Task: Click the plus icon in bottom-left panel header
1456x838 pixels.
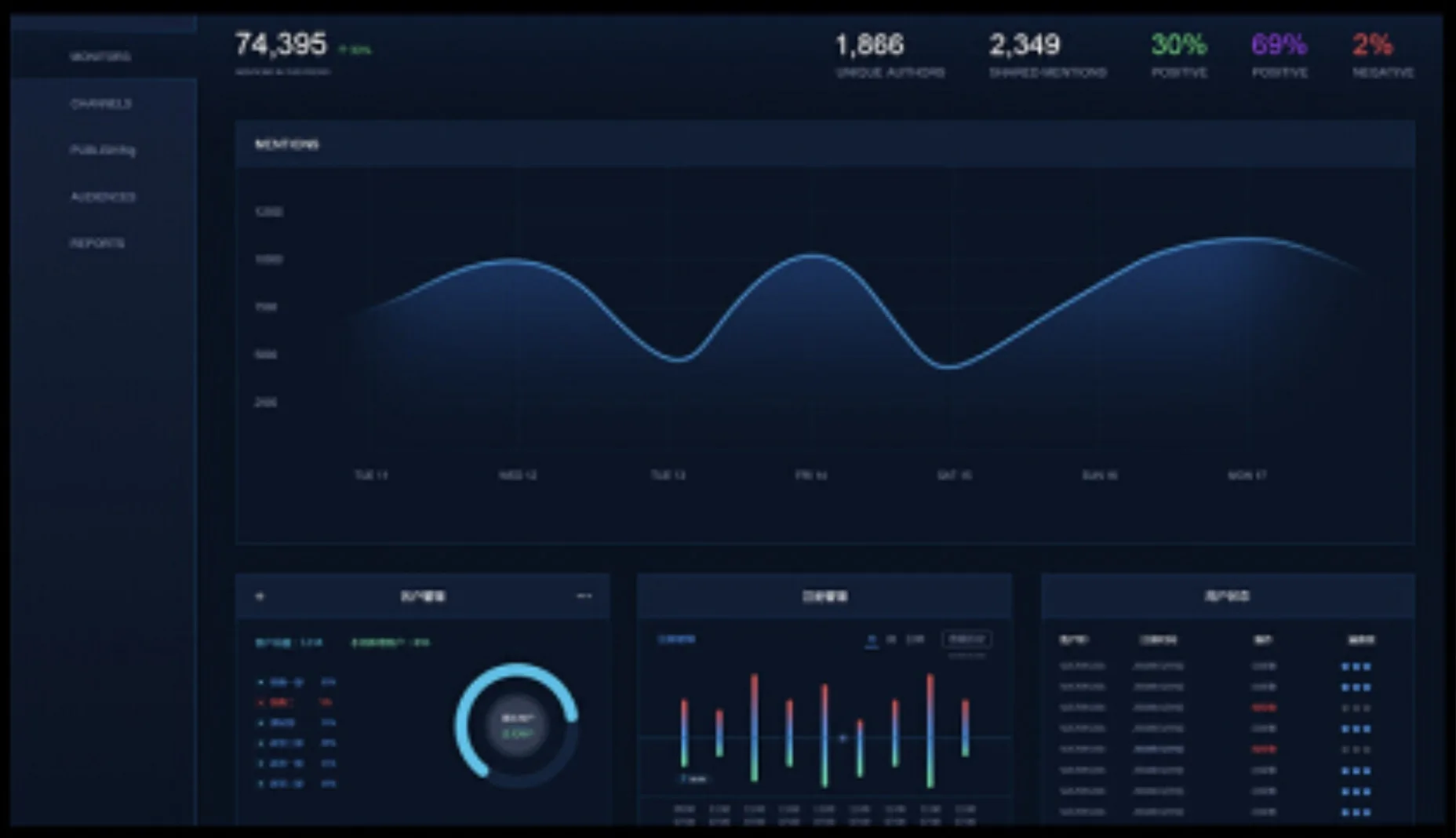Action: coord(260,596)
